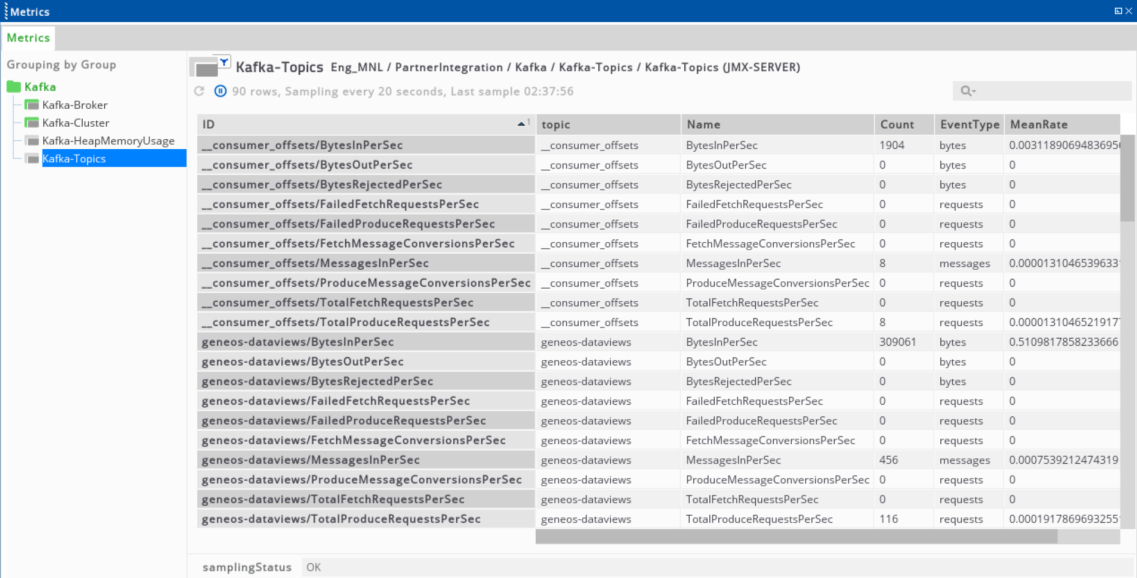1137x578 pixels.
Task: Open the search magnifier dropdown
Action: click(x=967, y=91)
